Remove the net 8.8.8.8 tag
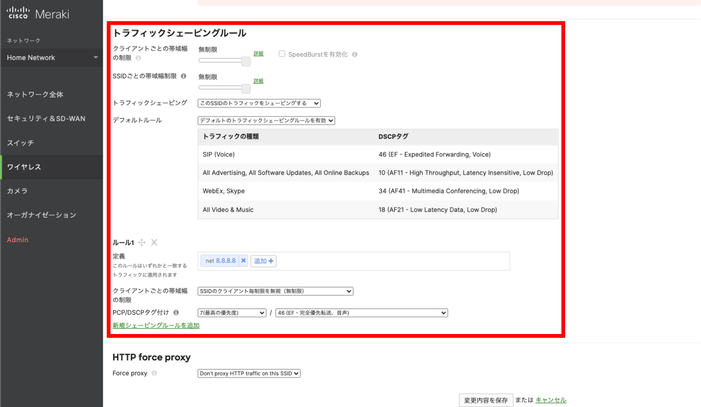701x407 pixels. pos(243,261)
